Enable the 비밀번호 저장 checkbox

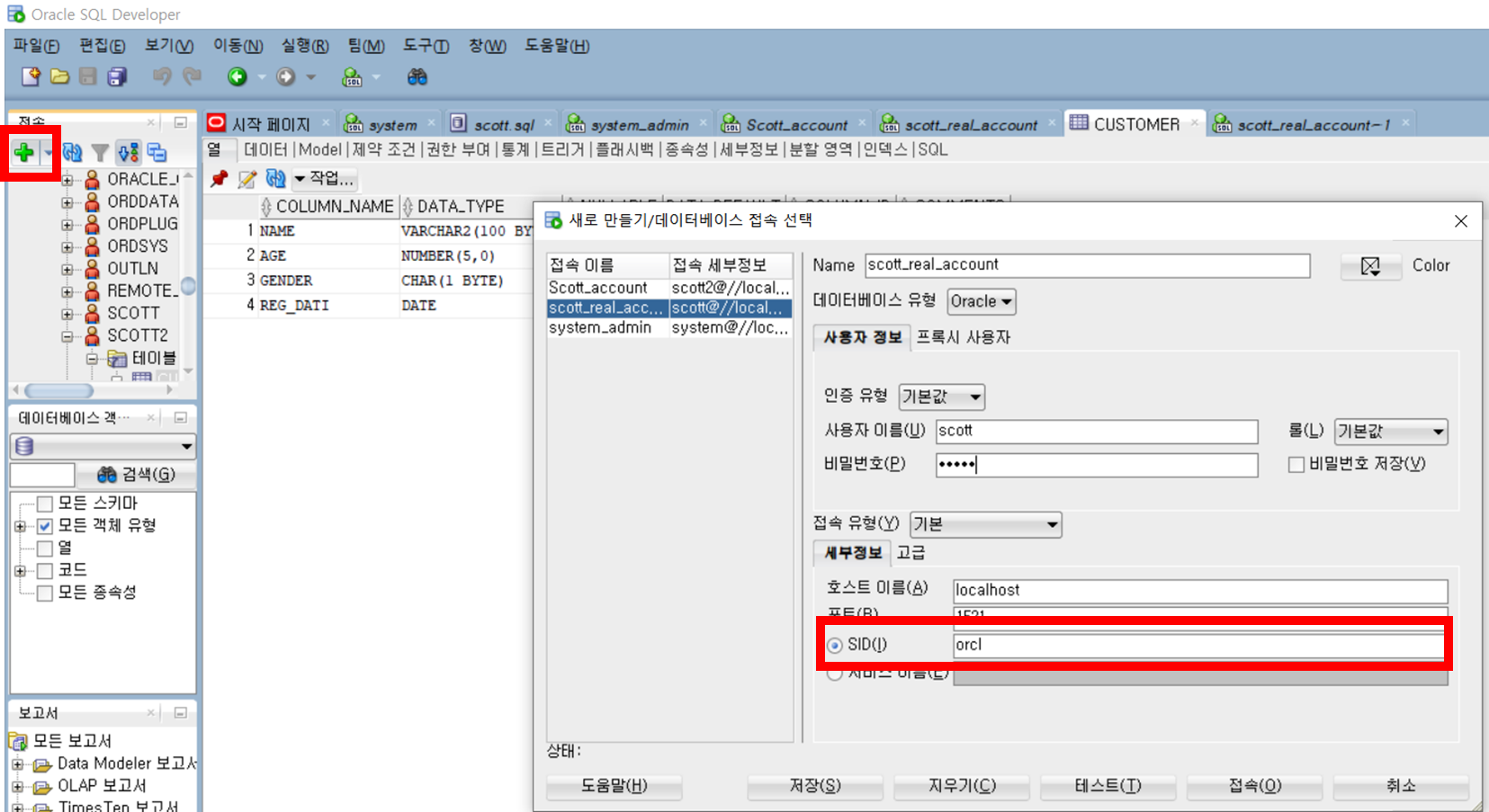(x=1296, y=465)
